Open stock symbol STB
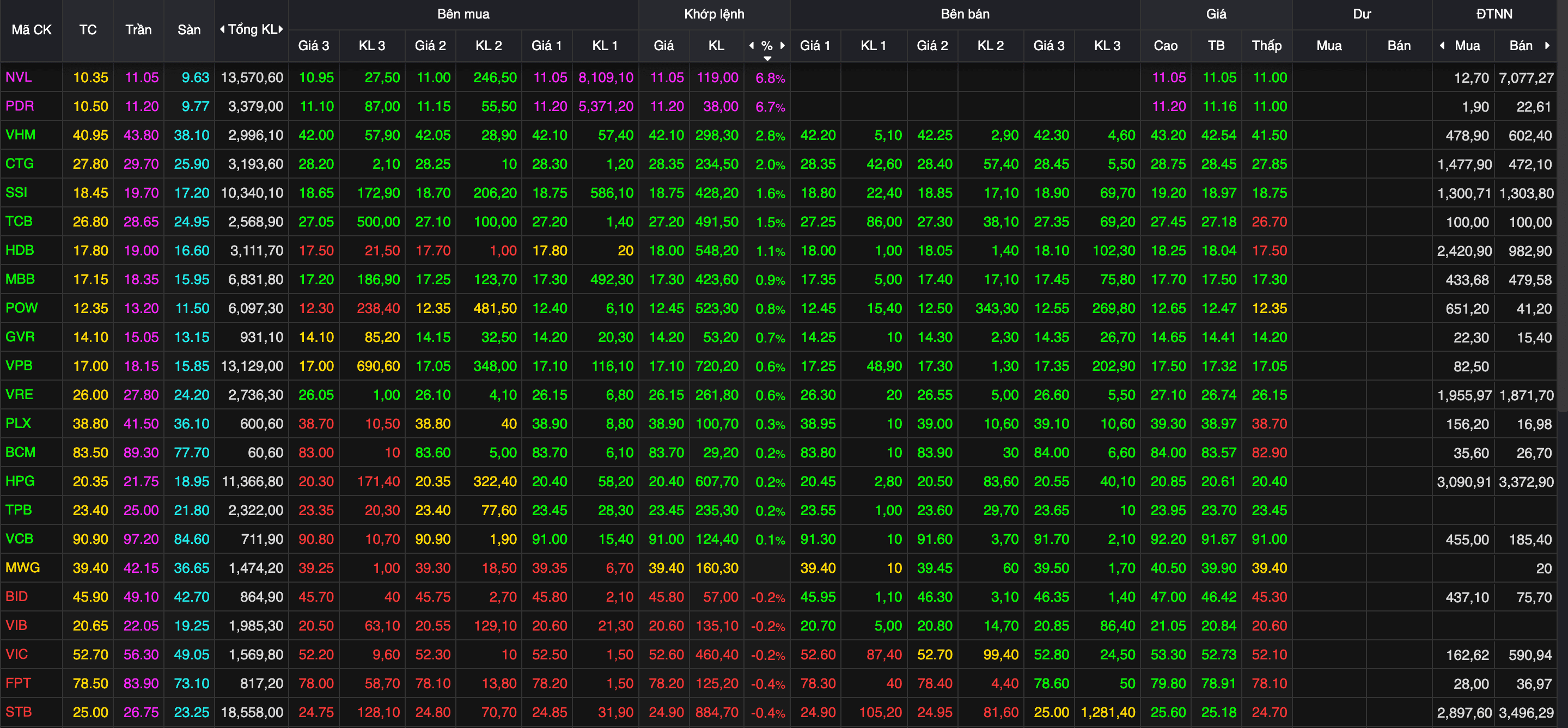The height and width of the screenshot is (728, 1568). click(x=19, y=712)
